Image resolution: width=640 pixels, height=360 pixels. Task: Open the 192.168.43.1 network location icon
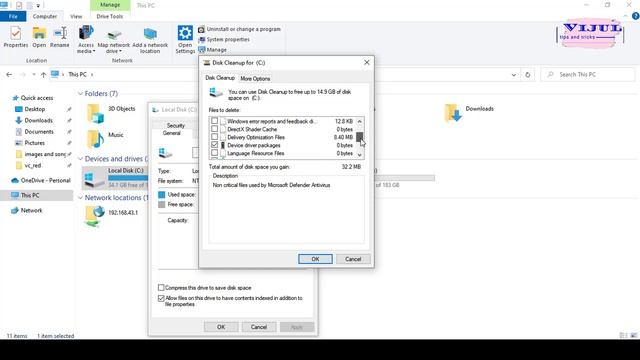pos(95,216)
